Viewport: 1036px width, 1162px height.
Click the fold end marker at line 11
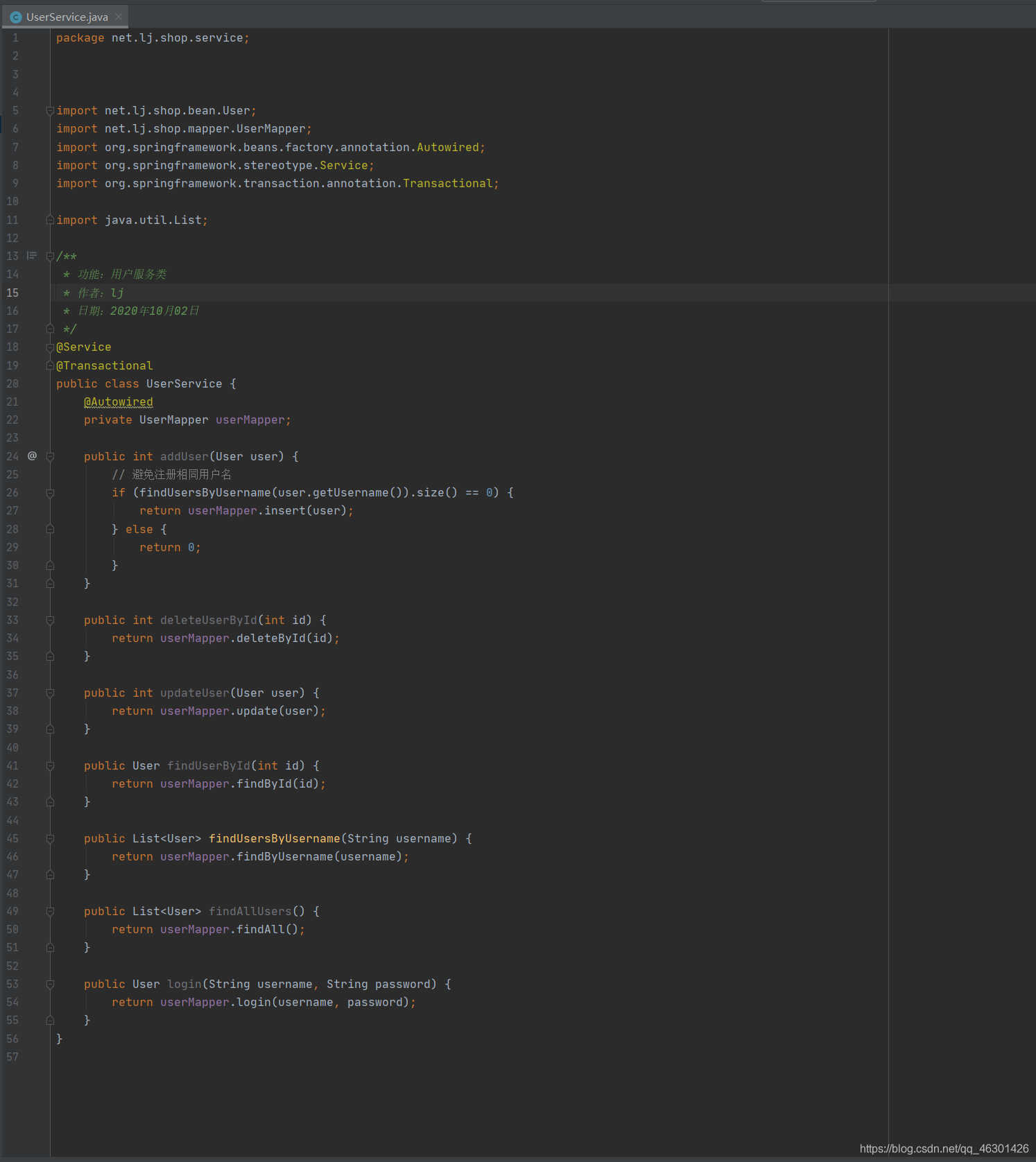[50, 220]
